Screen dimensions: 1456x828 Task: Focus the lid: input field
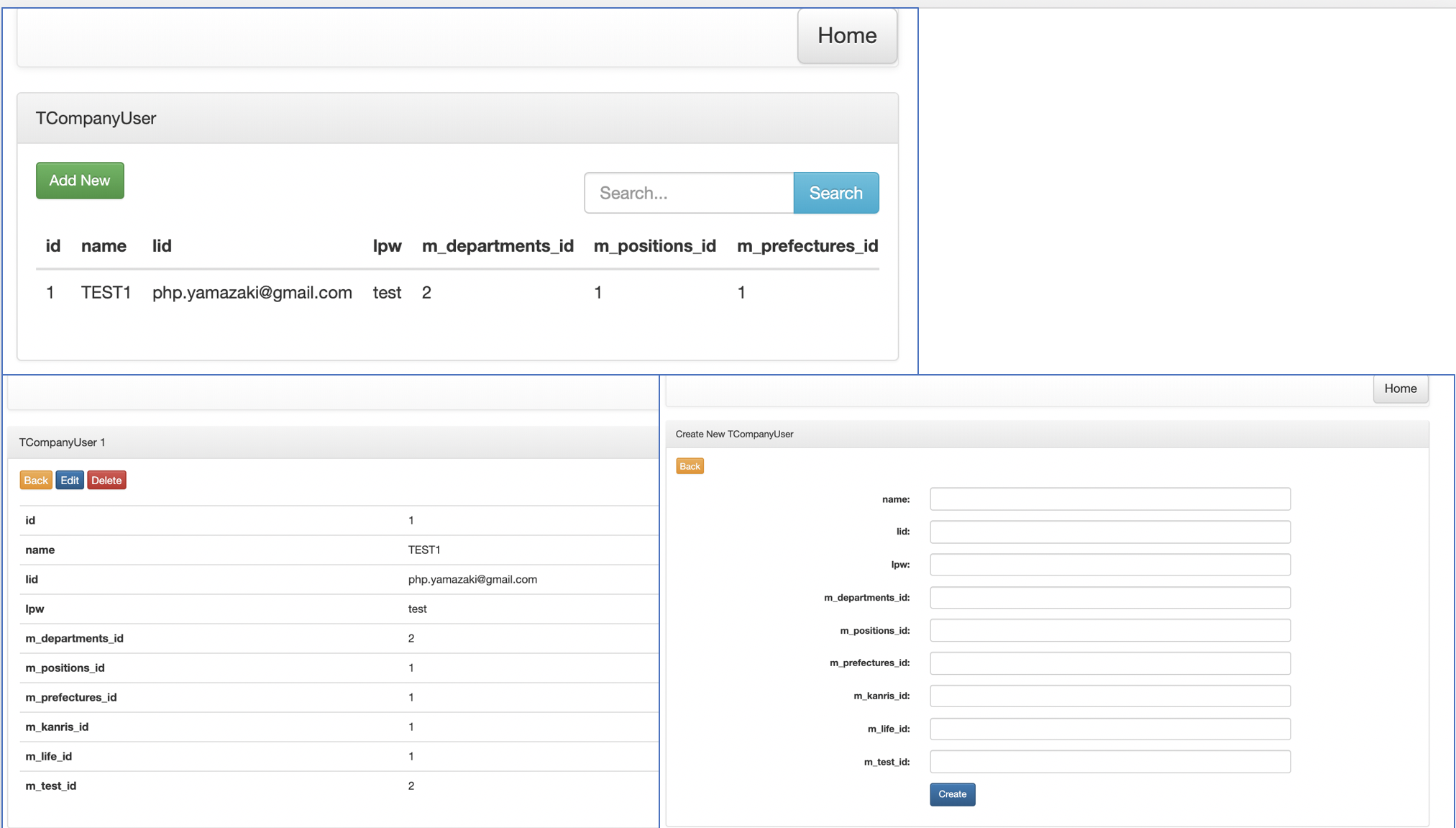pos(1109,532)
